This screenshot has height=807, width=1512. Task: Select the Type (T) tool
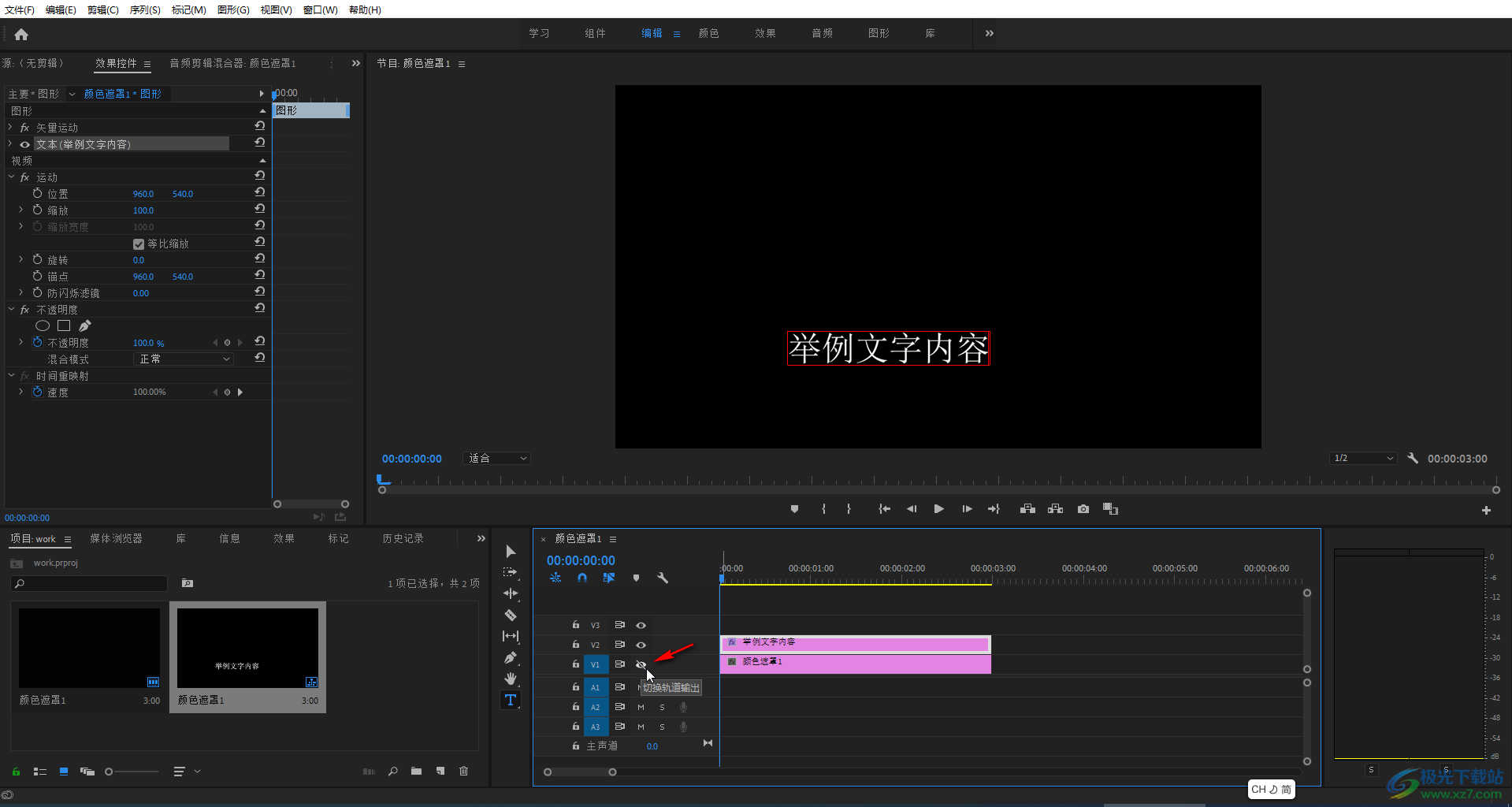click(511, 700)
